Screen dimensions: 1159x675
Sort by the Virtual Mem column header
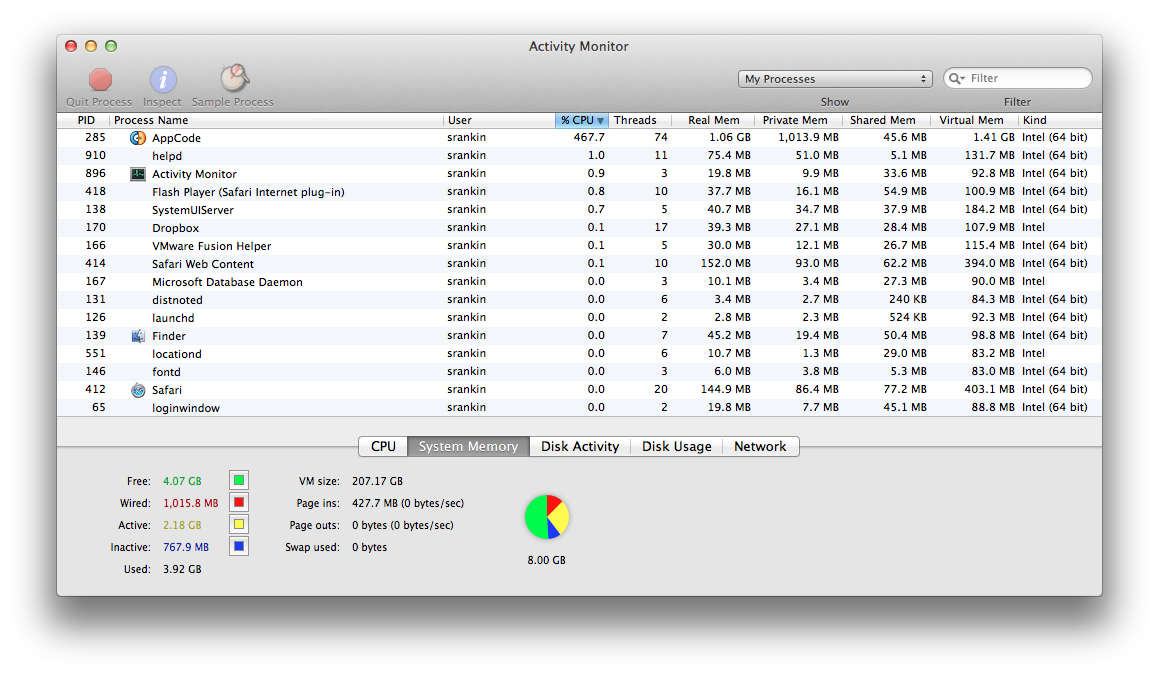tap(974, 120)
